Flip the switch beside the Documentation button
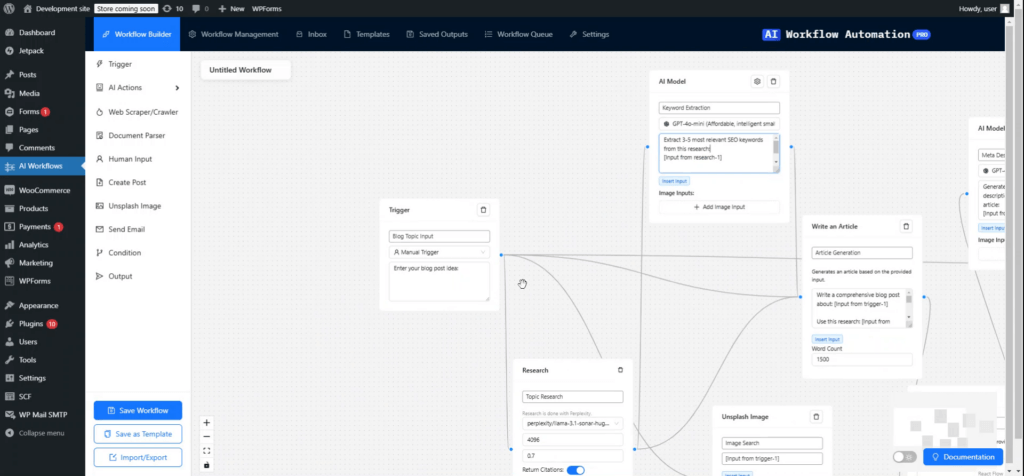 (904, 457)
